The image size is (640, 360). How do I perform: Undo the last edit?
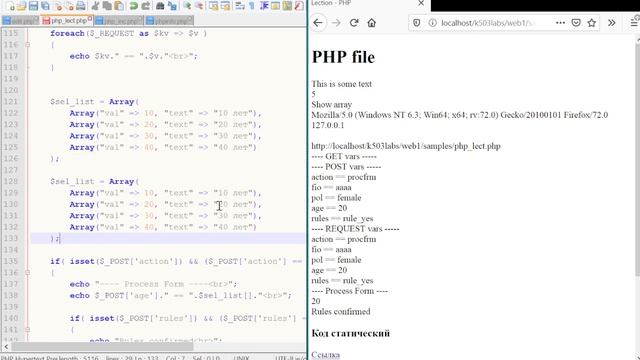[133, 6]
